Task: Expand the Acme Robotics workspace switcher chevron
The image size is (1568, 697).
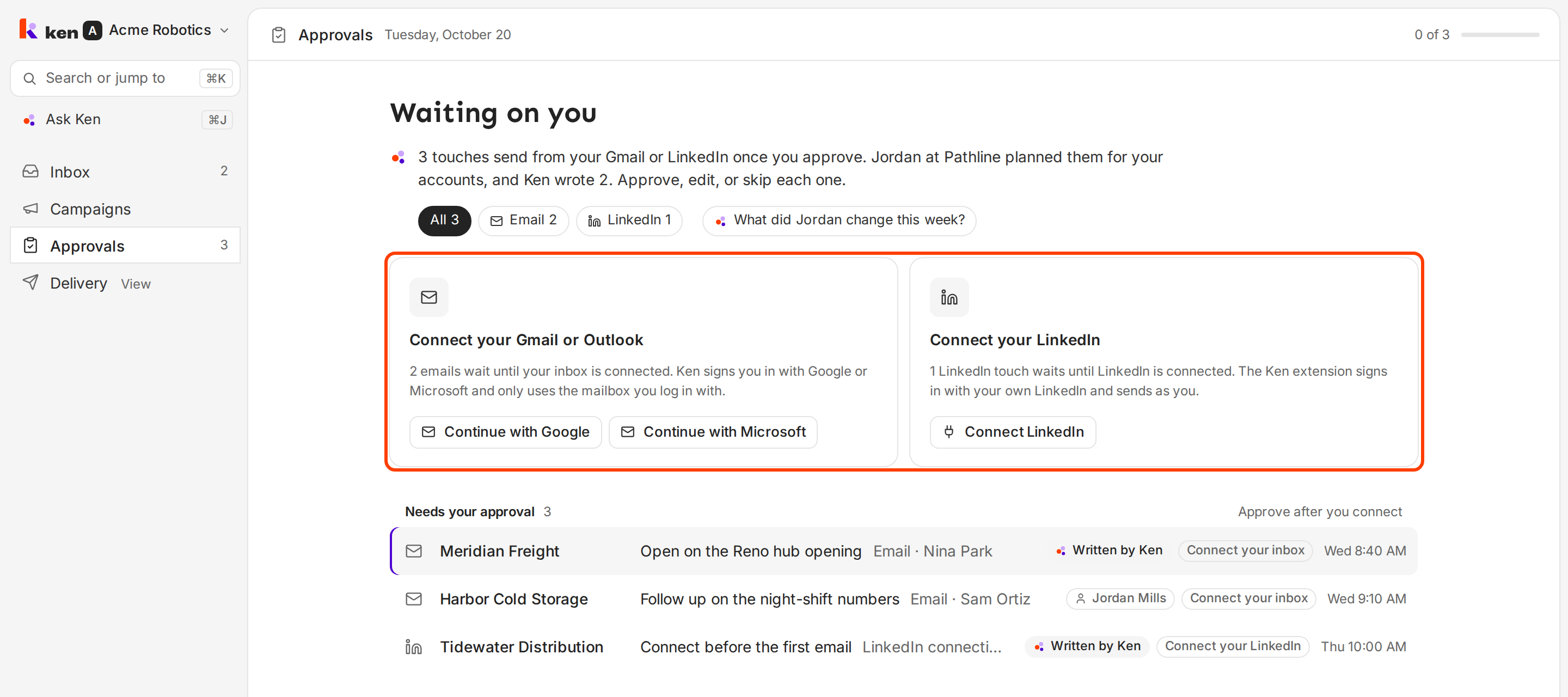Action: [x=225, y=30]
